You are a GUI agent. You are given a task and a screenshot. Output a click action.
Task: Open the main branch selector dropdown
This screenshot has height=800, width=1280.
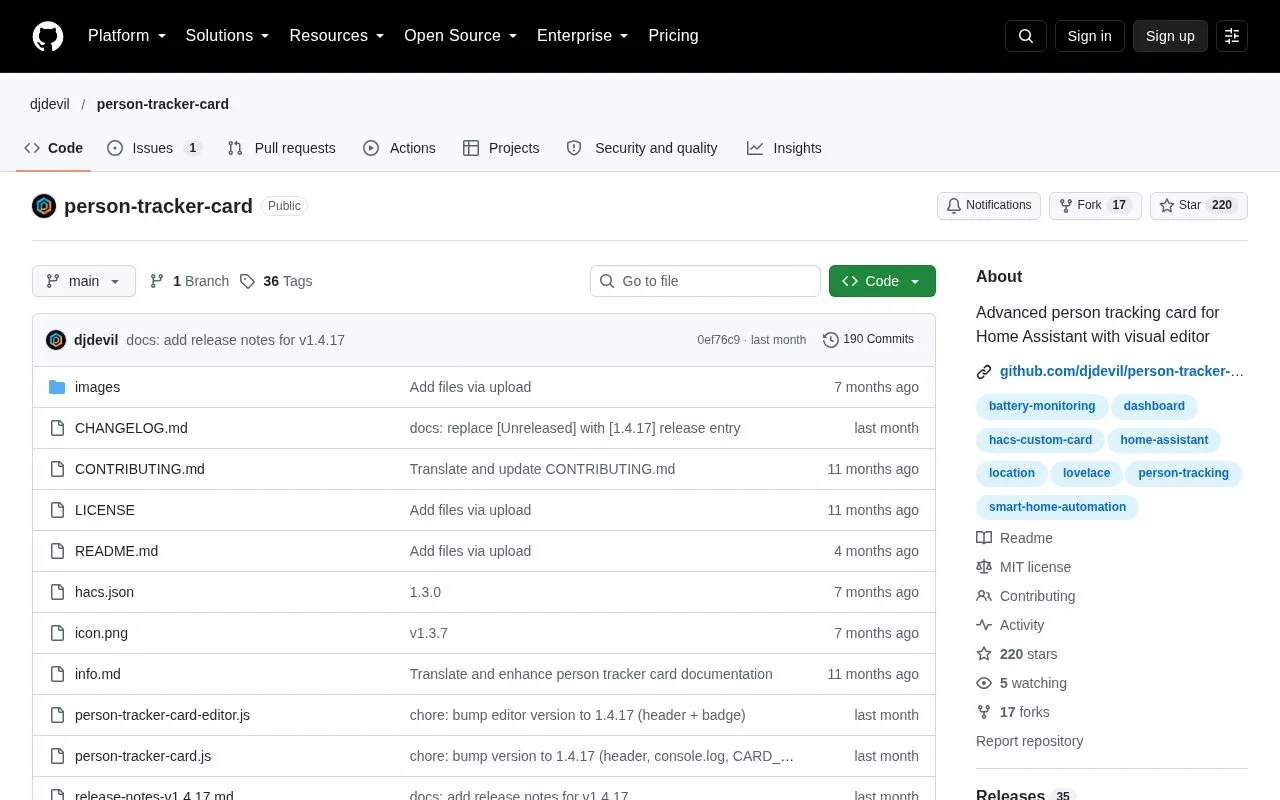point(84,281)
